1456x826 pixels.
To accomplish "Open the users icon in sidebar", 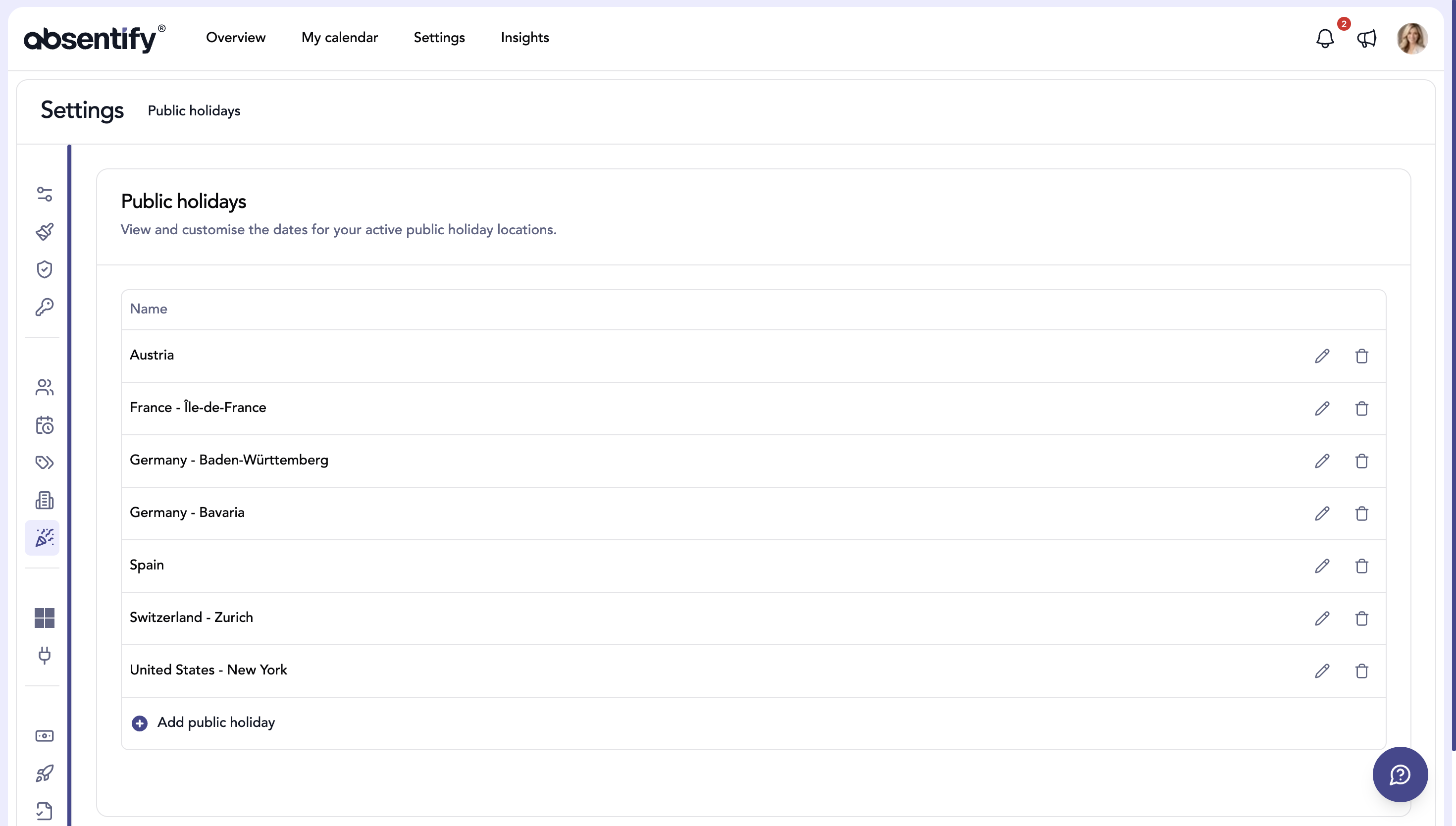I will tap(44, 387).
